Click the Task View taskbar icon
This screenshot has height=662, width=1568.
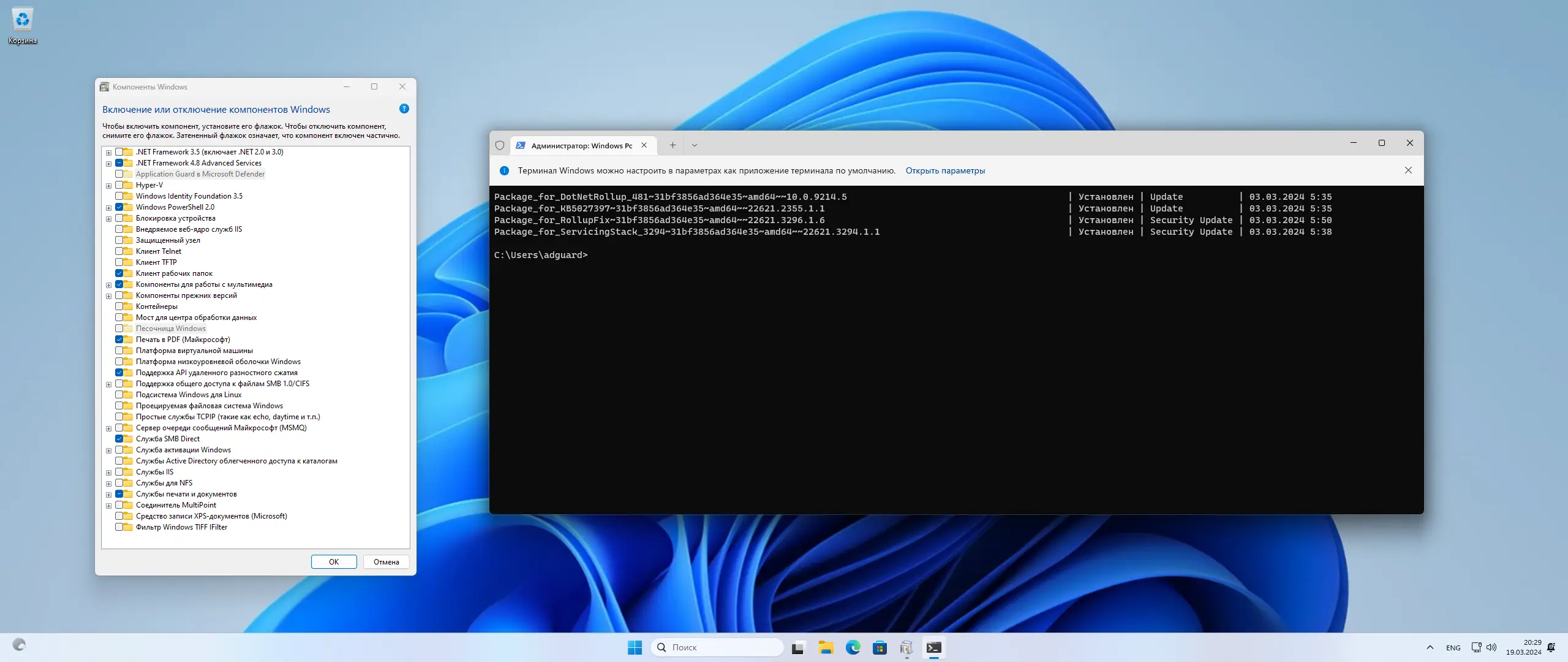click(797, 647)
